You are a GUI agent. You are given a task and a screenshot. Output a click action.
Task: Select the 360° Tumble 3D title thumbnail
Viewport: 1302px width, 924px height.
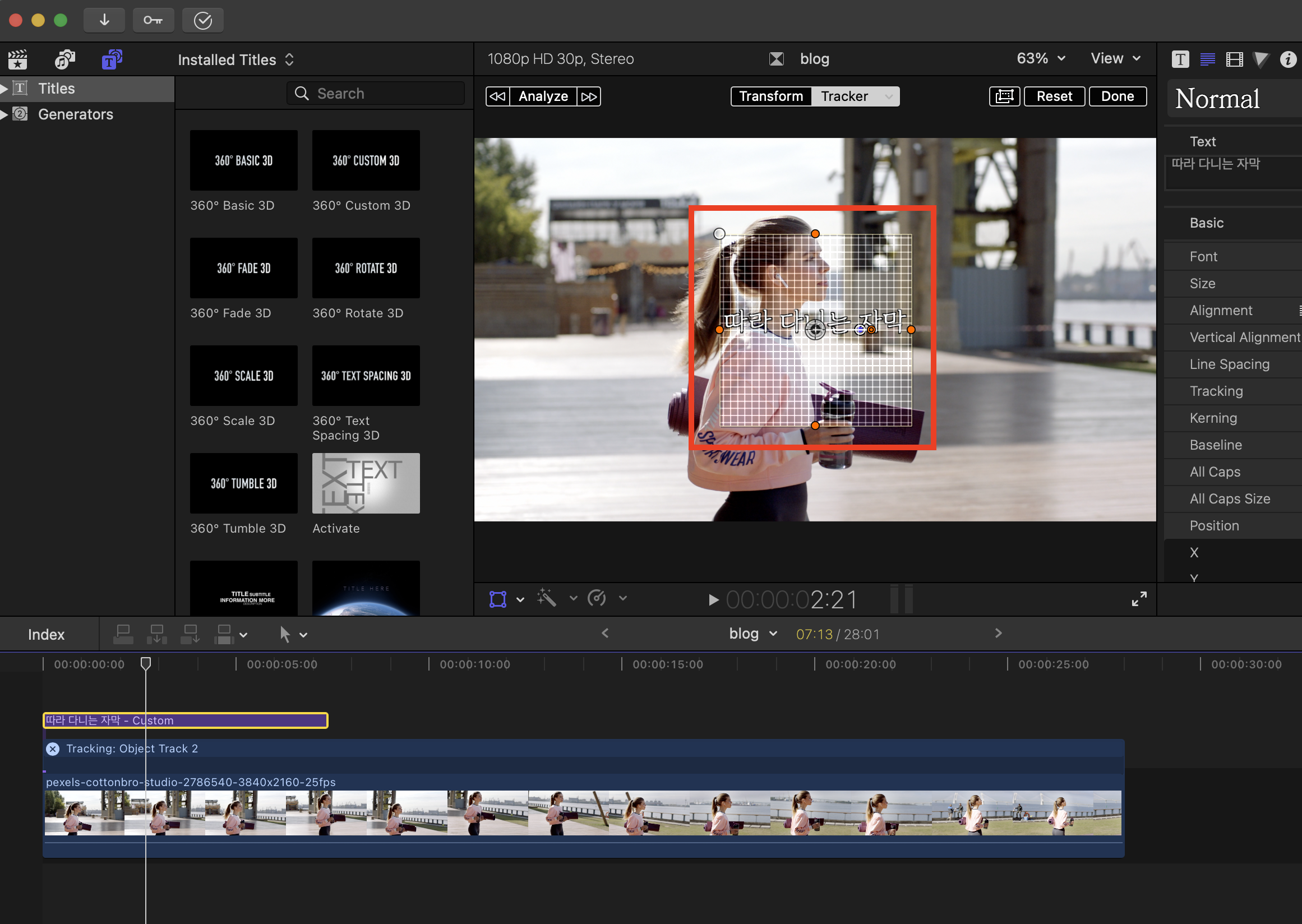coord(243,483)
